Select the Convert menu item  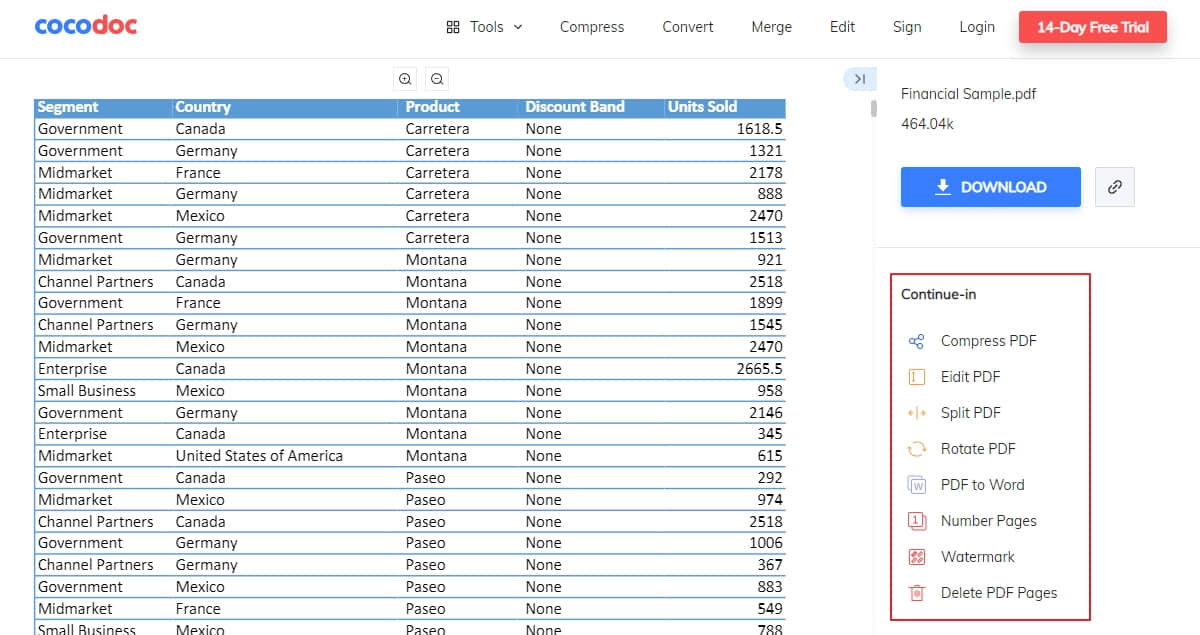point(687,27)
